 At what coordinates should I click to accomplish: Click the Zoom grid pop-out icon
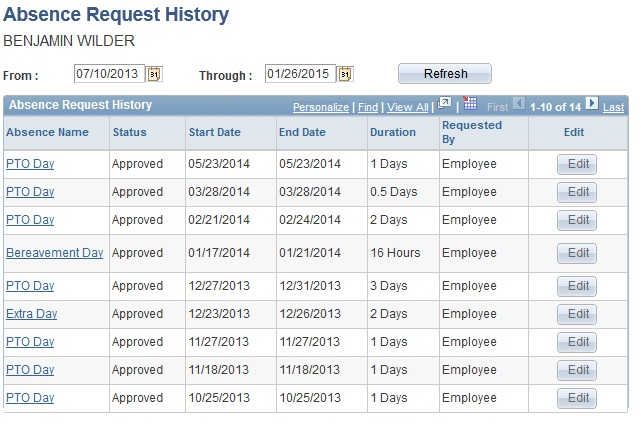[445, 104]
